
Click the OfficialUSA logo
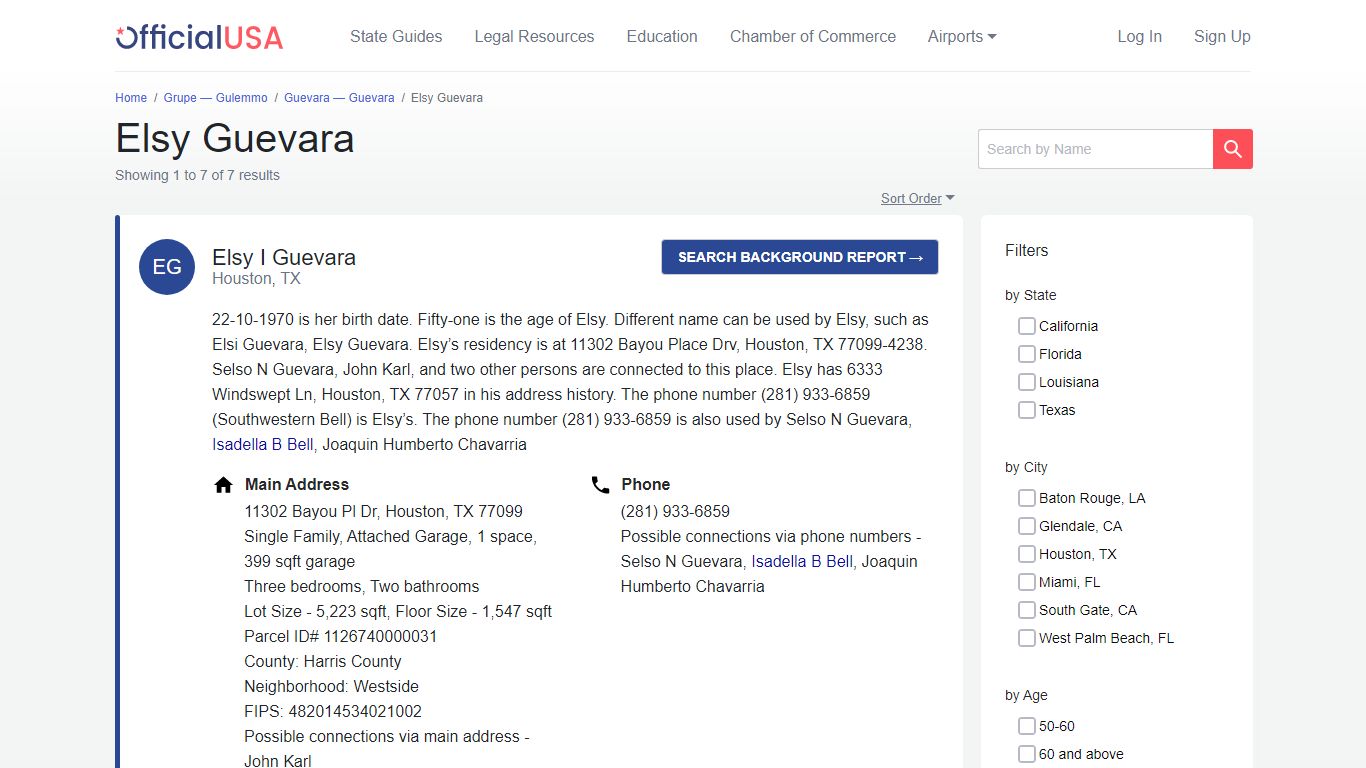pos(199,37)
